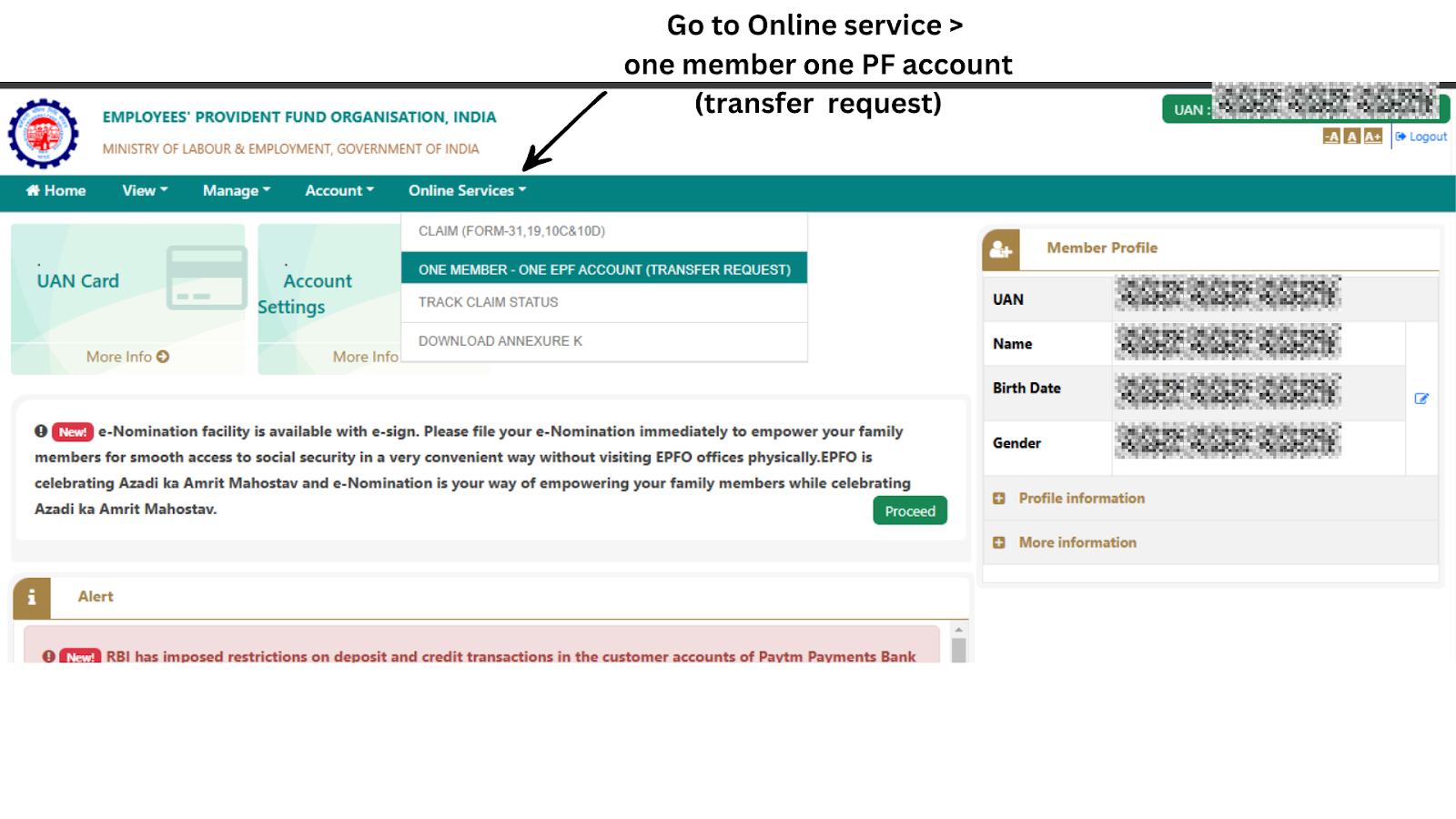Click DOWNLOAD ANNEXURE K menu entry
Screen dimensions: 1456x819
click(x=499, y=340)
